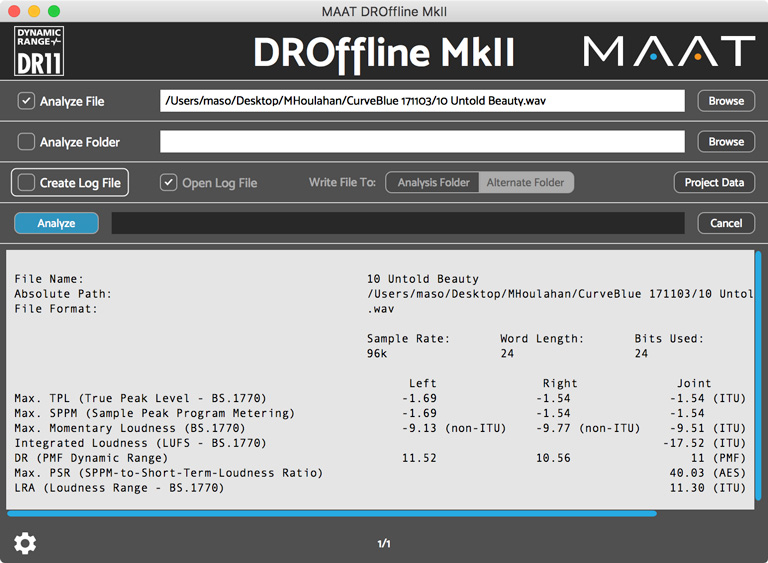Uncheck the Analyze File checkbox
This screenshot has height=563, width=768.
pyautogui.click(x=26, y=101)
